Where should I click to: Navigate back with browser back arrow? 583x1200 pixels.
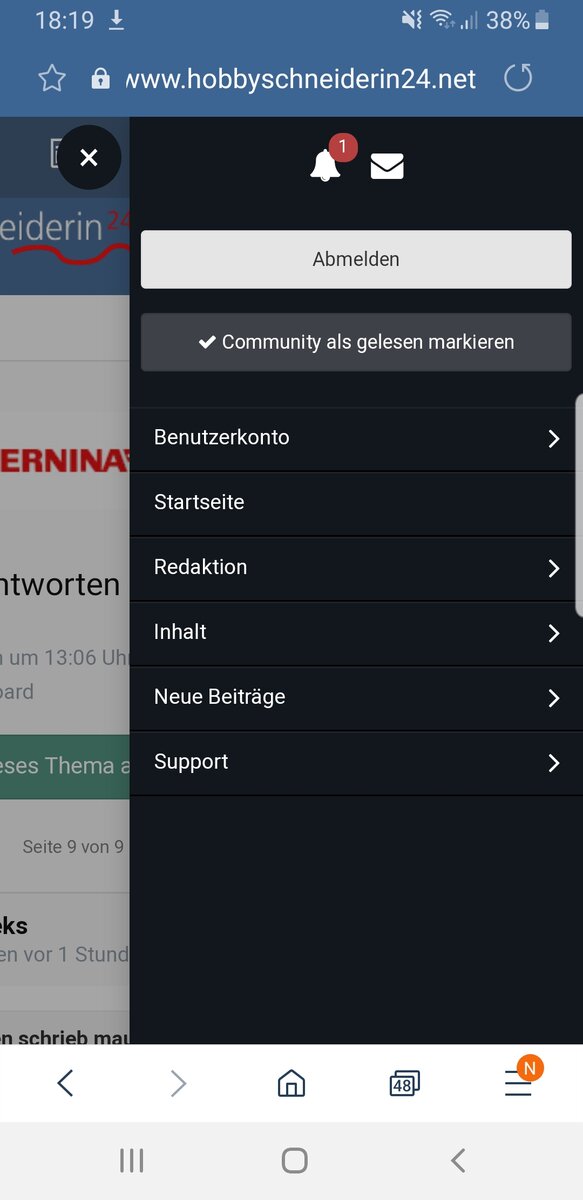click(x=65, y=1083)
